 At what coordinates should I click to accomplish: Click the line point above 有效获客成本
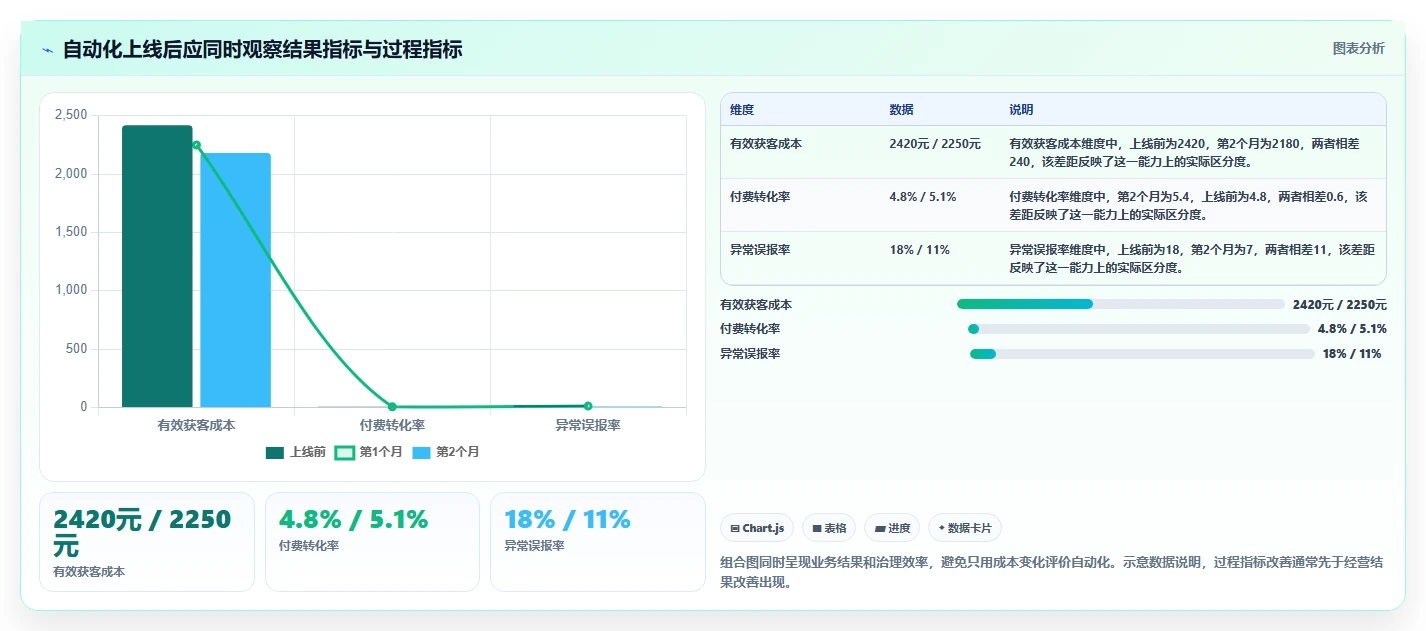click(196, 145)
